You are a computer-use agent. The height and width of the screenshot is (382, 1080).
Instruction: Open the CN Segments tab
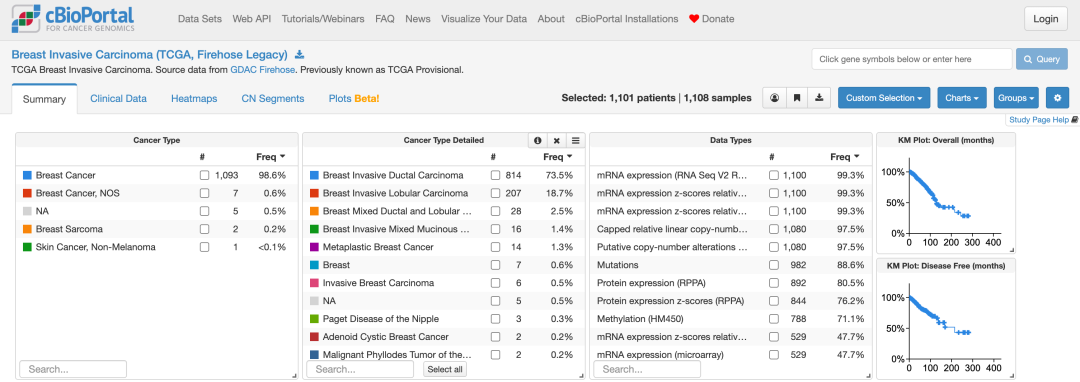point(273,98)
